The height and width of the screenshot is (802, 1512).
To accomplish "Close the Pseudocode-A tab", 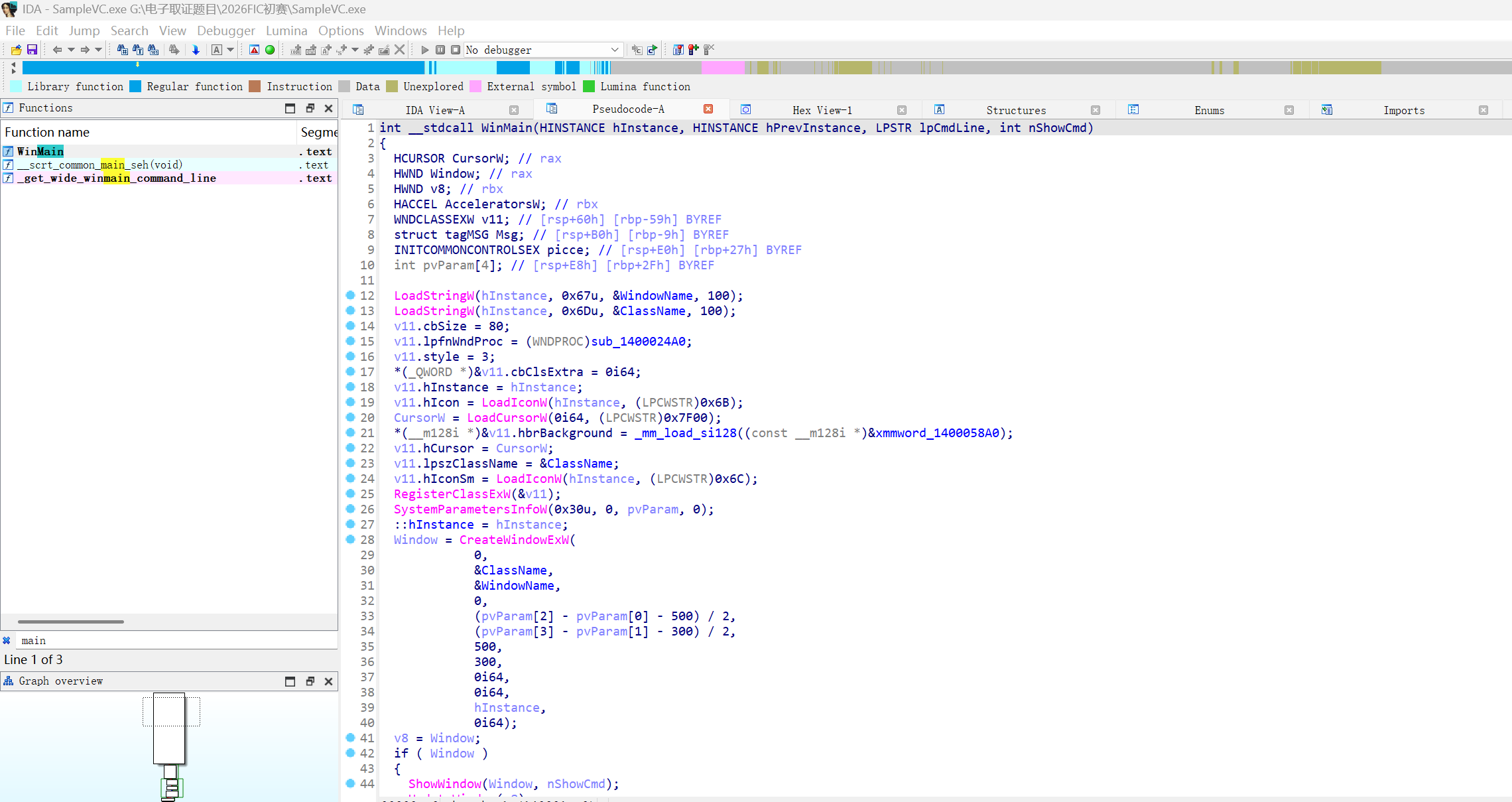I will coord(708,109).
